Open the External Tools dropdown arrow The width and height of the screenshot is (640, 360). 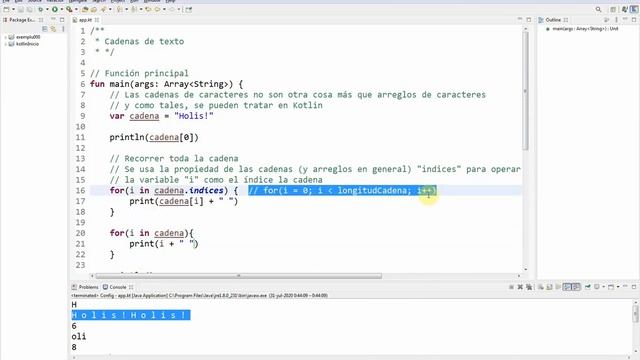pos(76,9)
